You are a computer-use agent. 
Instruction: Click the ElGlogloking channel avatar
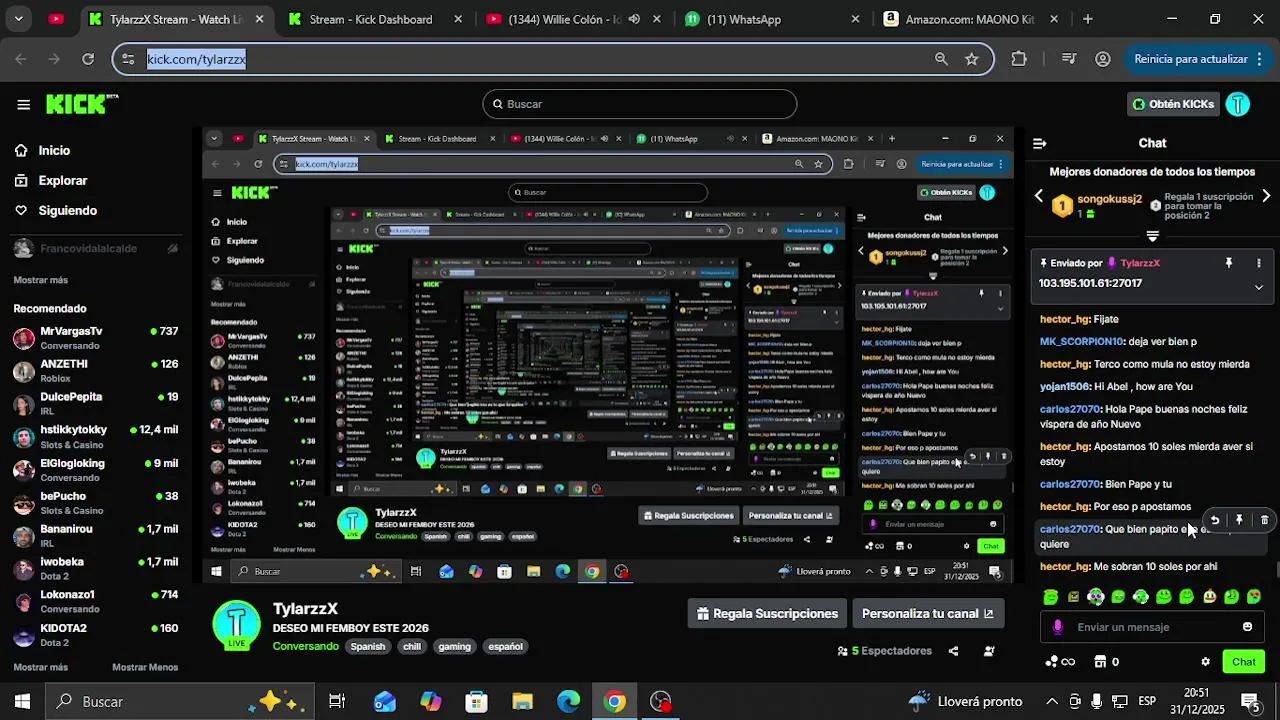[x=24, y=470]
